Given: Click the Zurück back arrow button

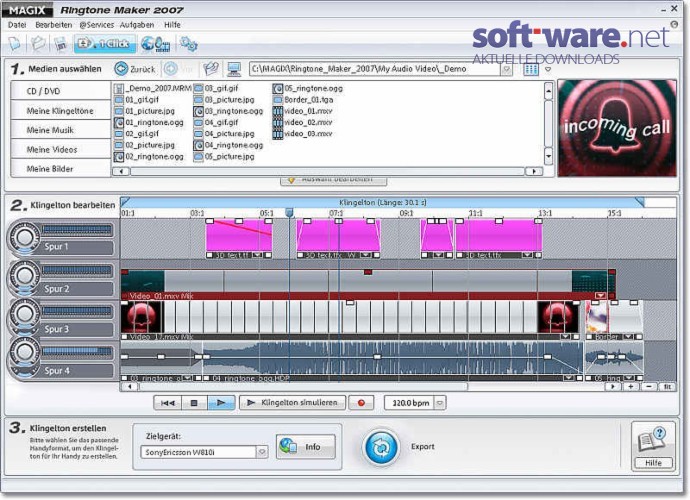Looking at the screenshot, I should coord(134,69).
